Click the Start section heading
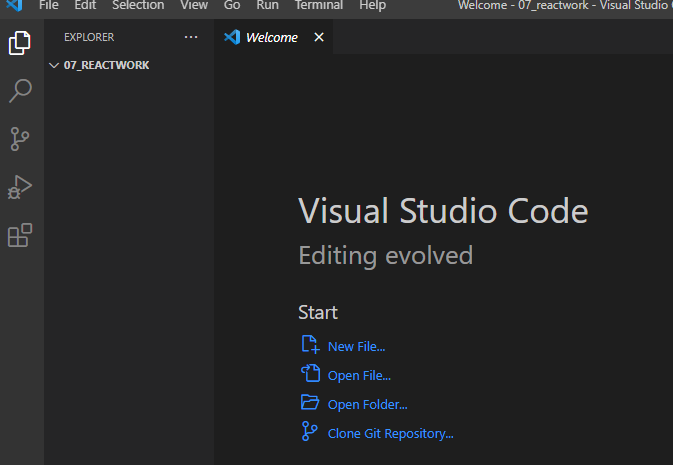 pos(318,313)
